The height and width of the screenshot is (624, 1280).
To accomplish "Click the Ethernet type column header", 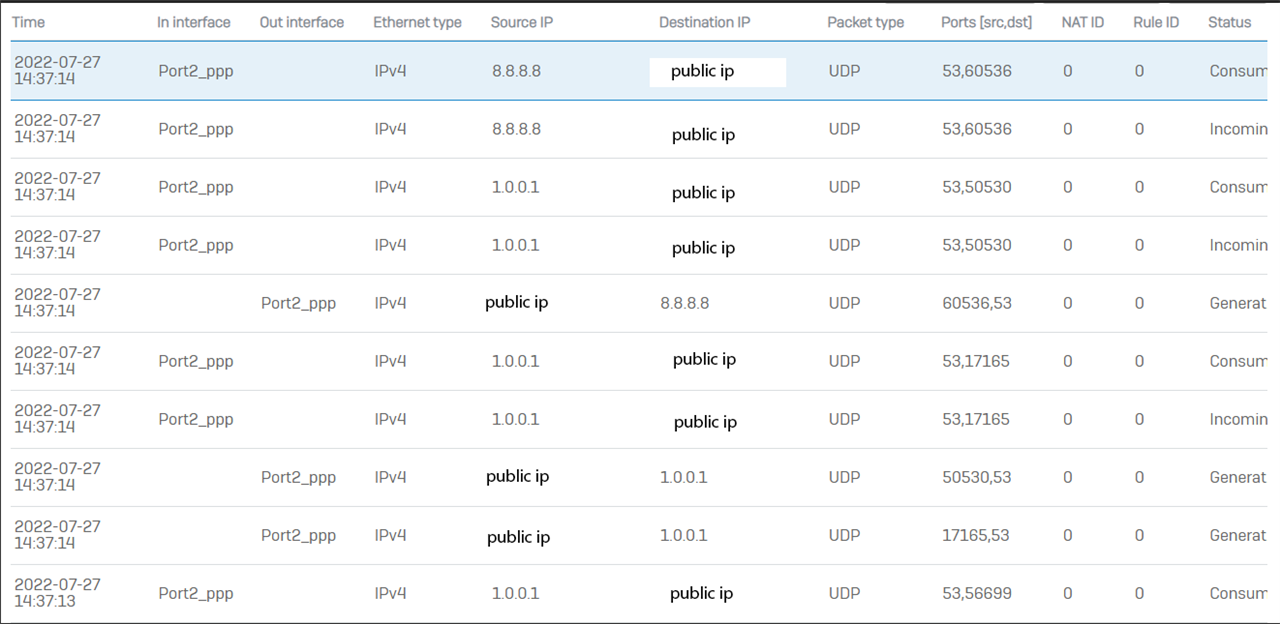I will [418, 22].
